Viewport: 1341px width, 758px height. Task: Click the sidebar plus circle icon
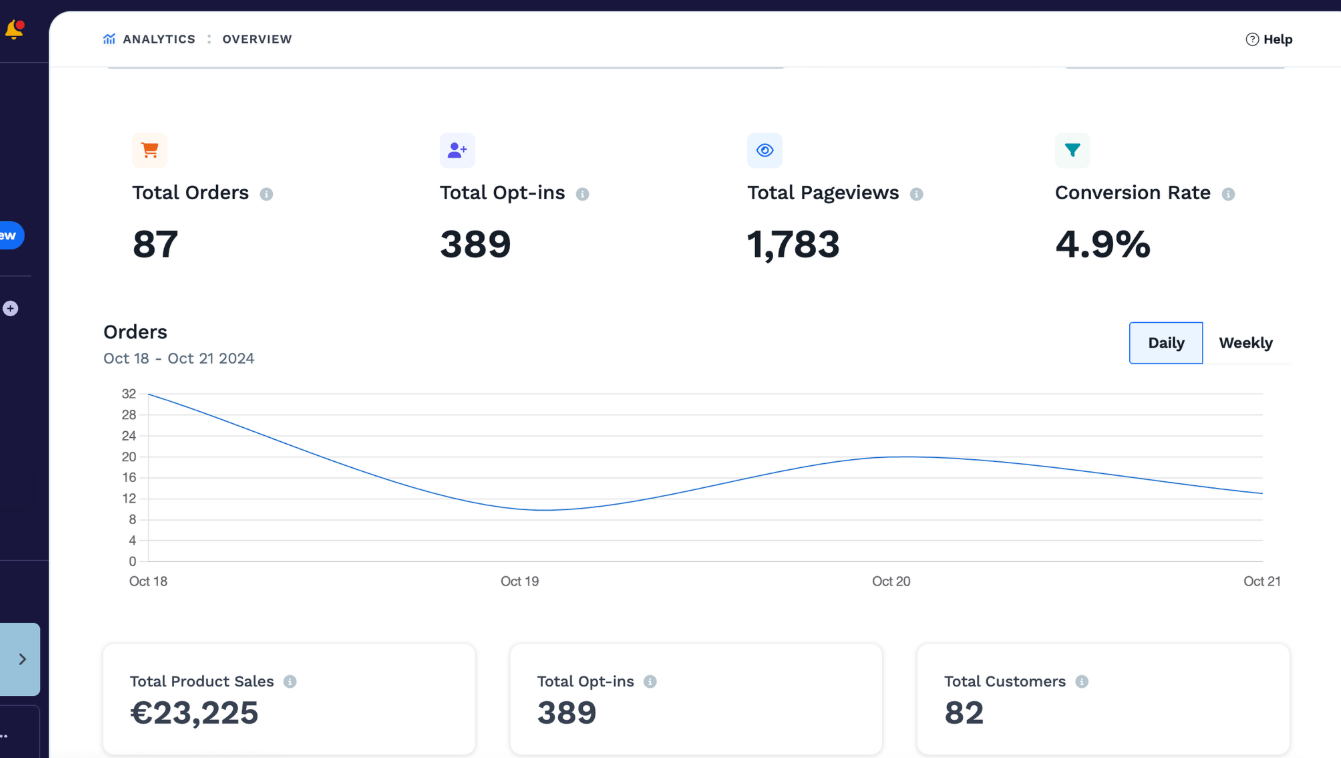10,308
